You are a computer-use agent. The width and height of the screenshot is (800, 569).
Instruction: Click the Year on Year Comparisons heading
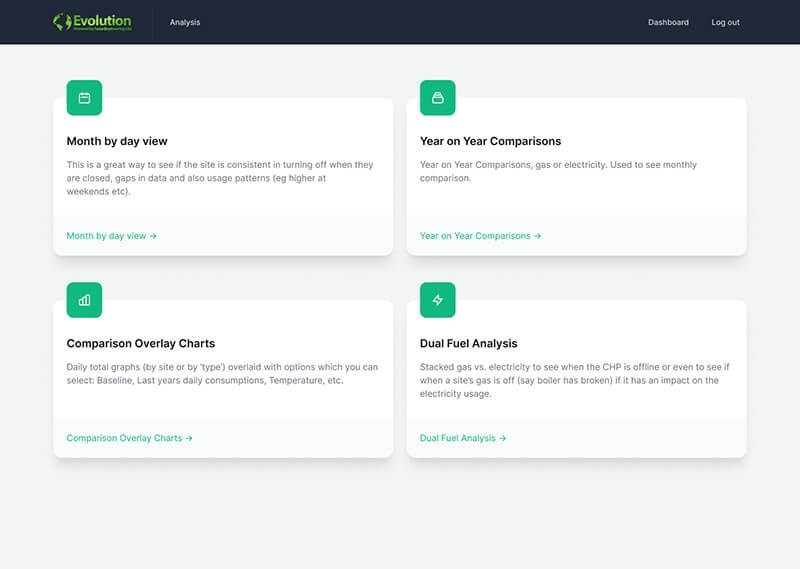coord(490,141)
